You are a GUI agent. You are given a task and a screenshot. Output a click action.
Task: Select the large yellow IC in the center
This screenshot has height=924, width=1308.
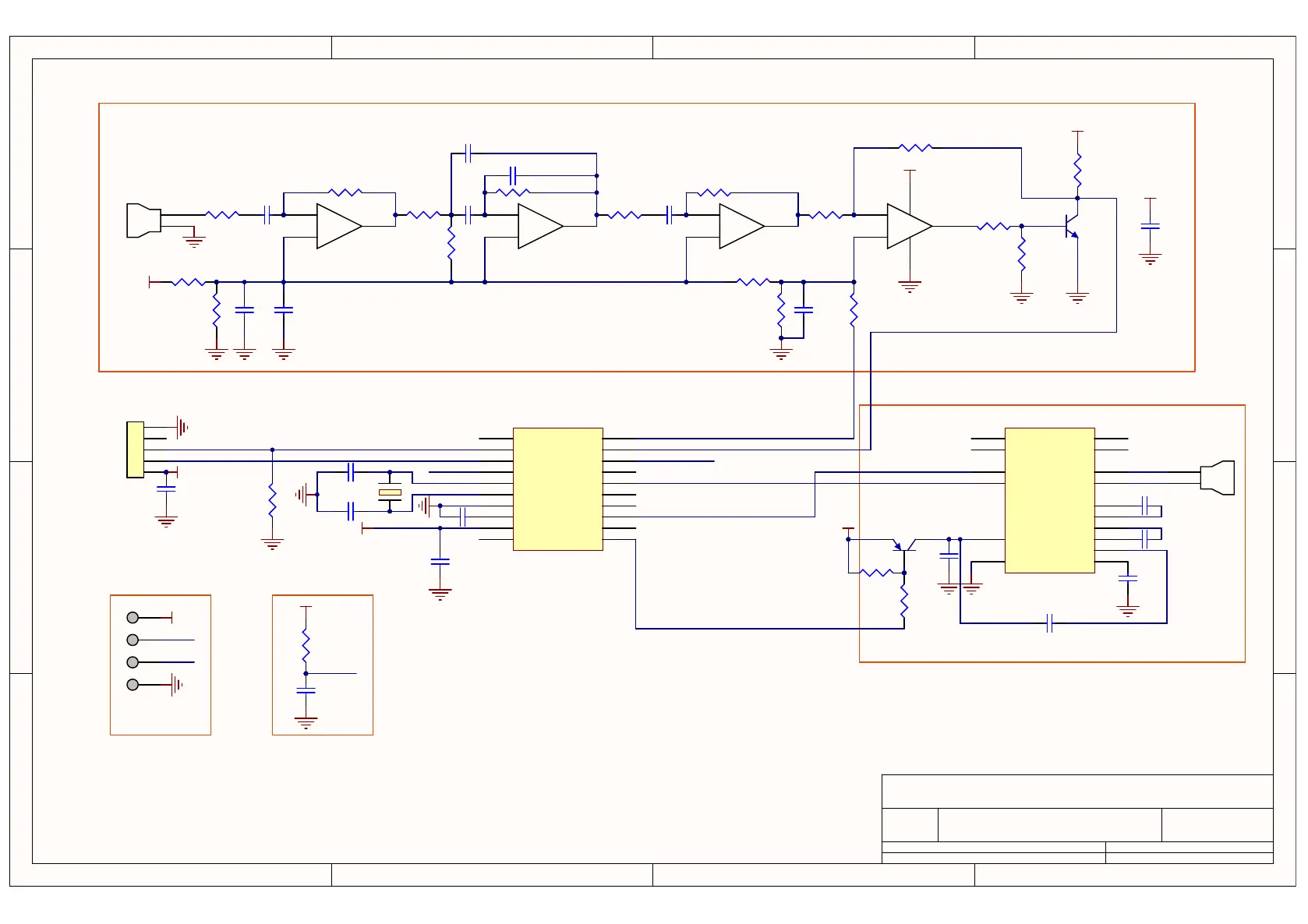click(558, 489)
